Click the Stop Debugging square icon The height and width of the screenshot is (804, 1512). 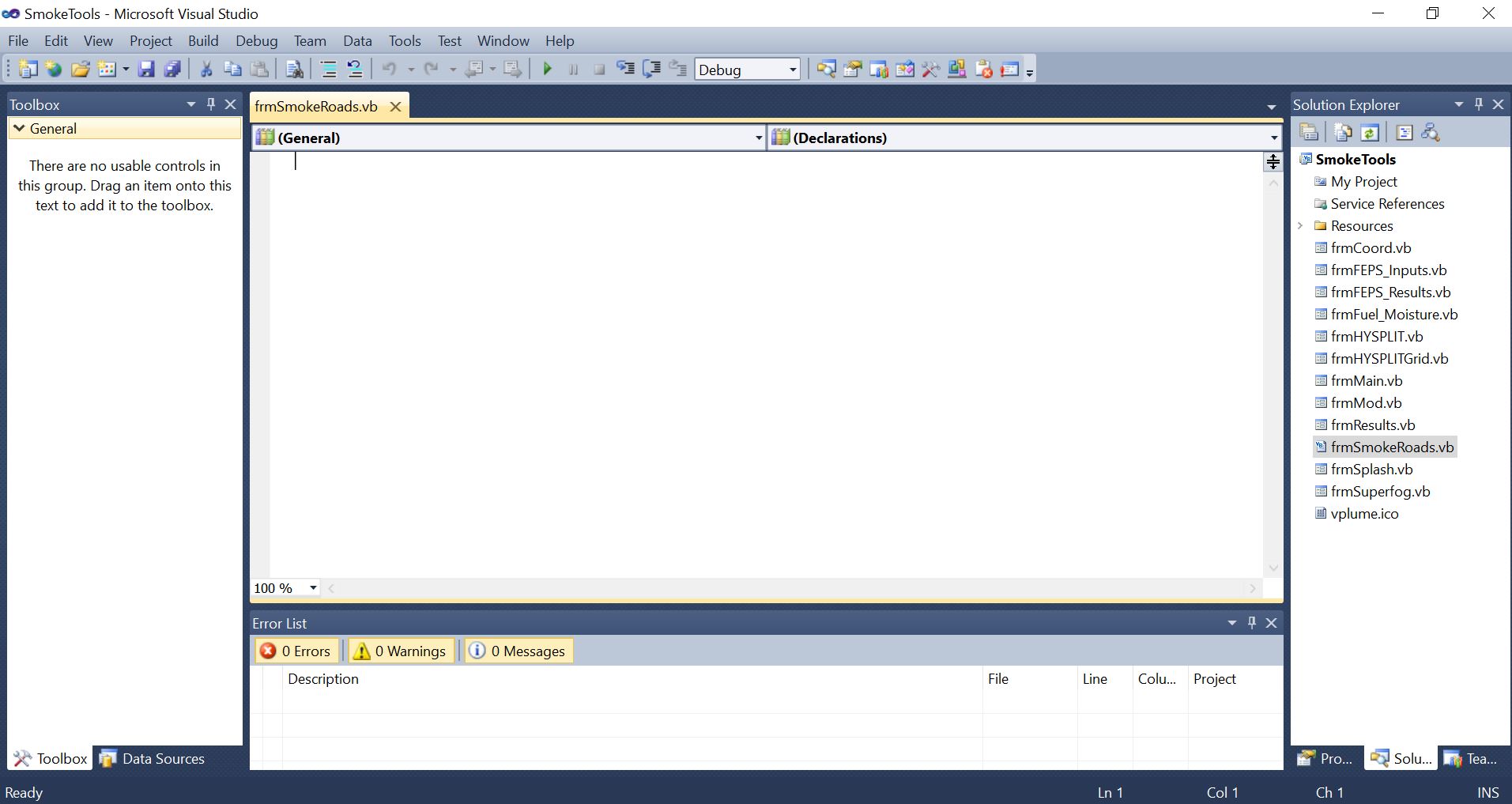(x=599, y=70)
